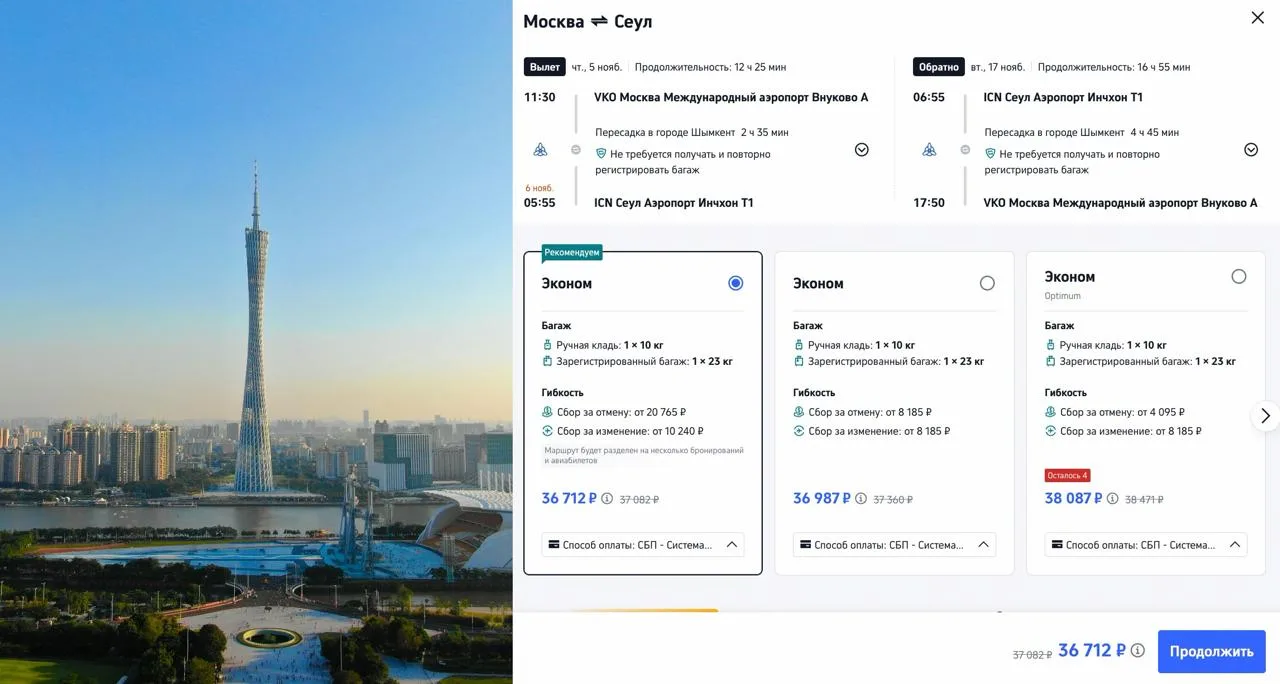
Task: Click departure time 11:30
Action: (x=540, y=97)
